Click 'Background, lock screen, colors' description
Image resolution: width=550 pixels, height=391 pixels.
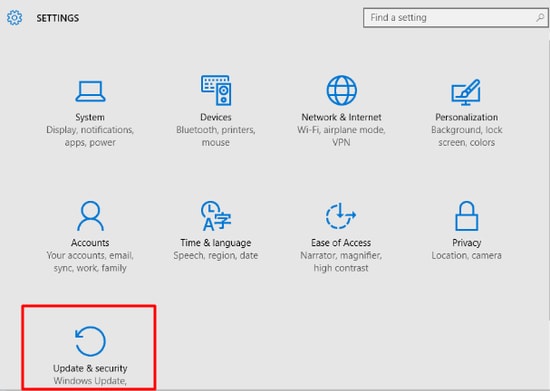tap(467, 136)
